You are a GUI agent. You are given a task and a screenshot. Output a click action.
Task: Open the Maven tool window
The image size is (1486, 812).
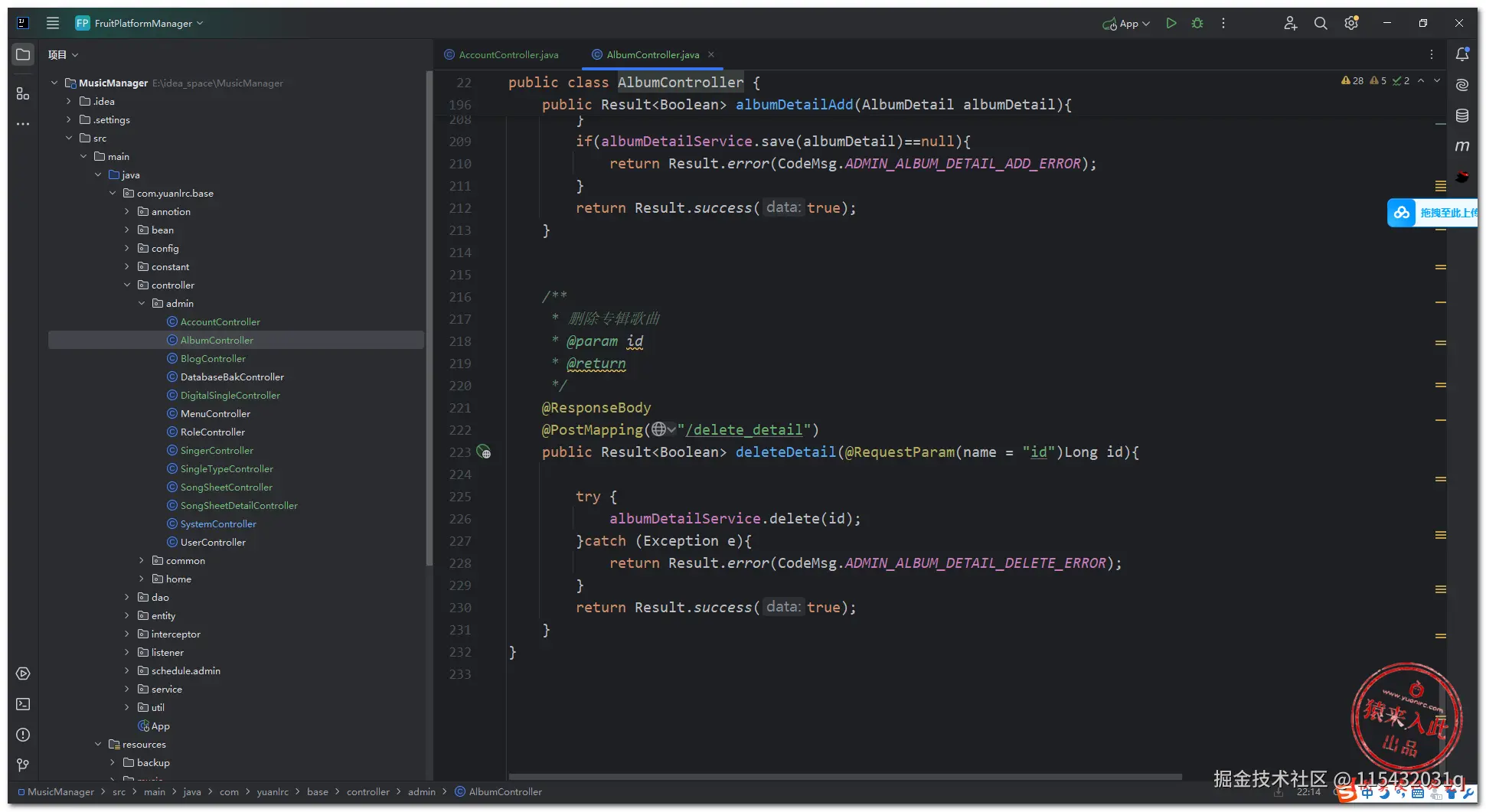1462,145
